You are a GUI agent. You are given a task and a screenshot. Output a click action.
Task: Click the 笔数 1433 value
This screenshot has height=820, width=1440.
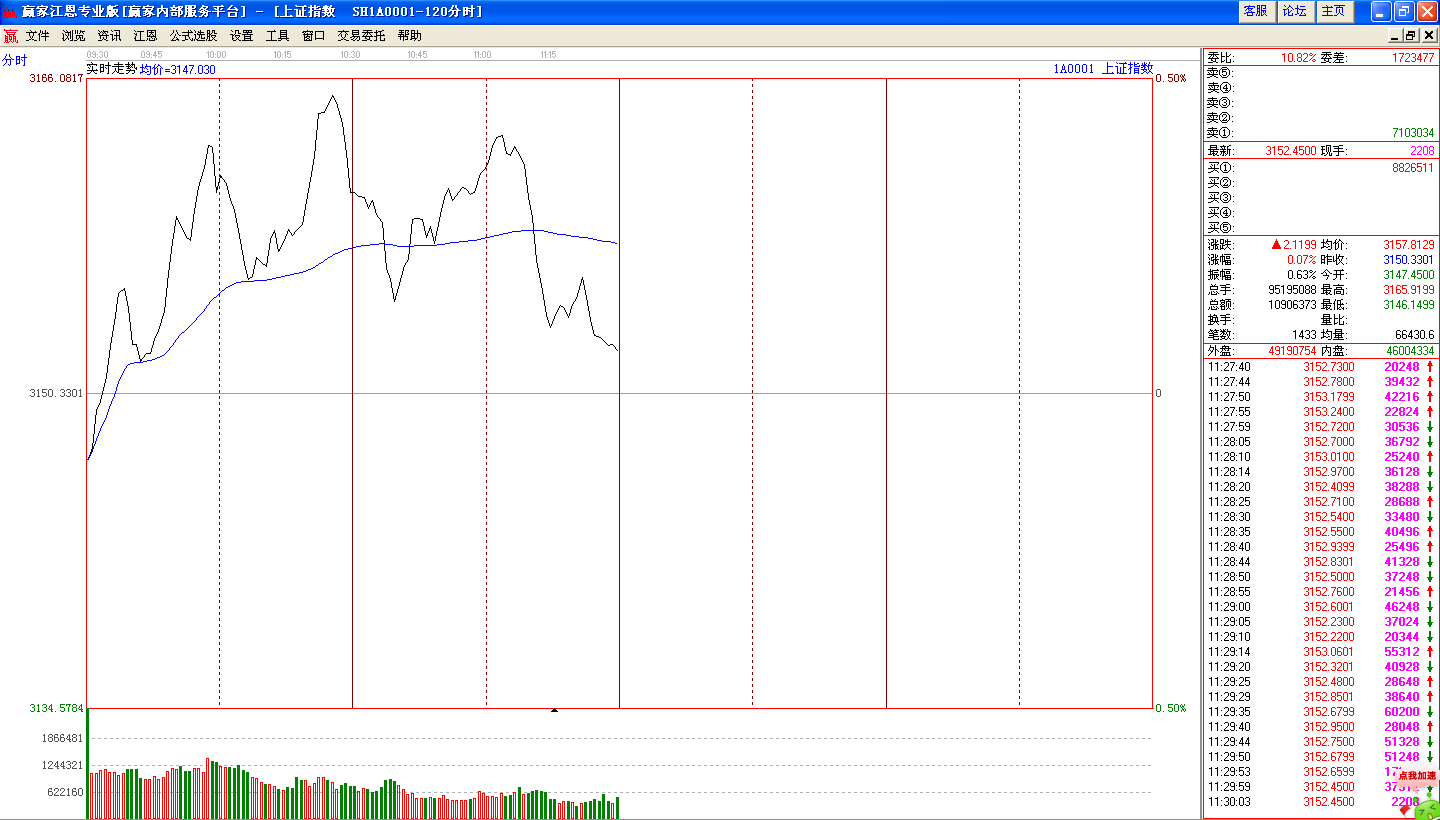pos(1304,334)
